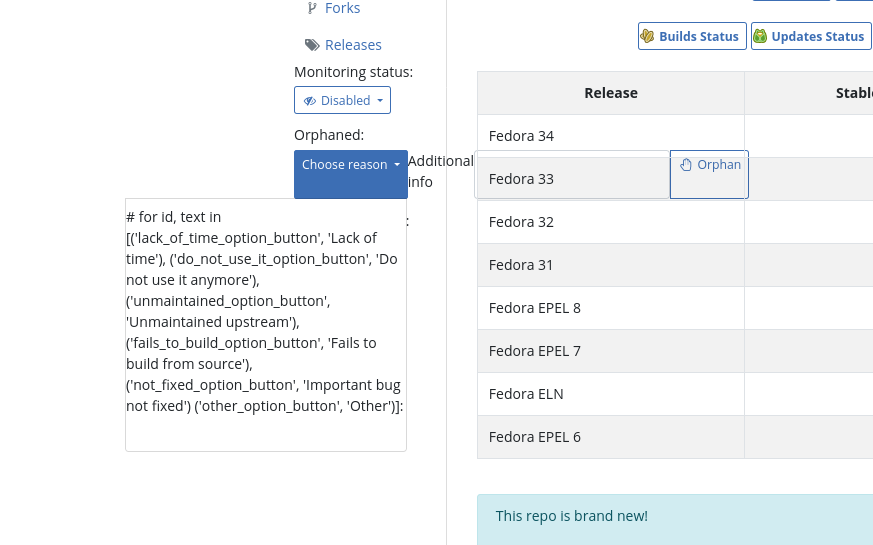Click the dropdown panel with option_button text
The width and height of the screenshot is (873, 545).
tap(266, 325)
